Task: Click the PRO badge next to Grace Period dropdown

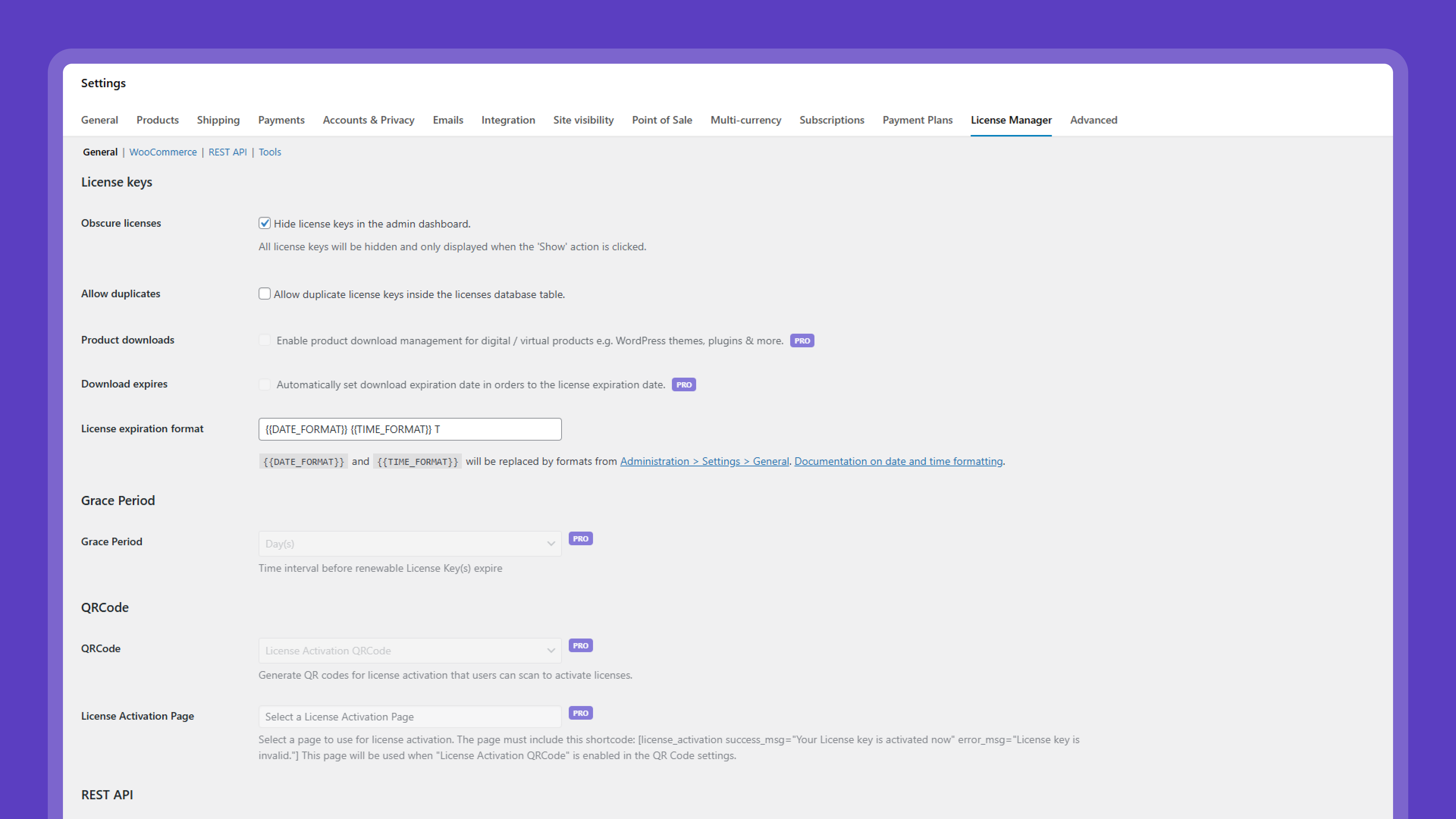Action: pos(580,539)
